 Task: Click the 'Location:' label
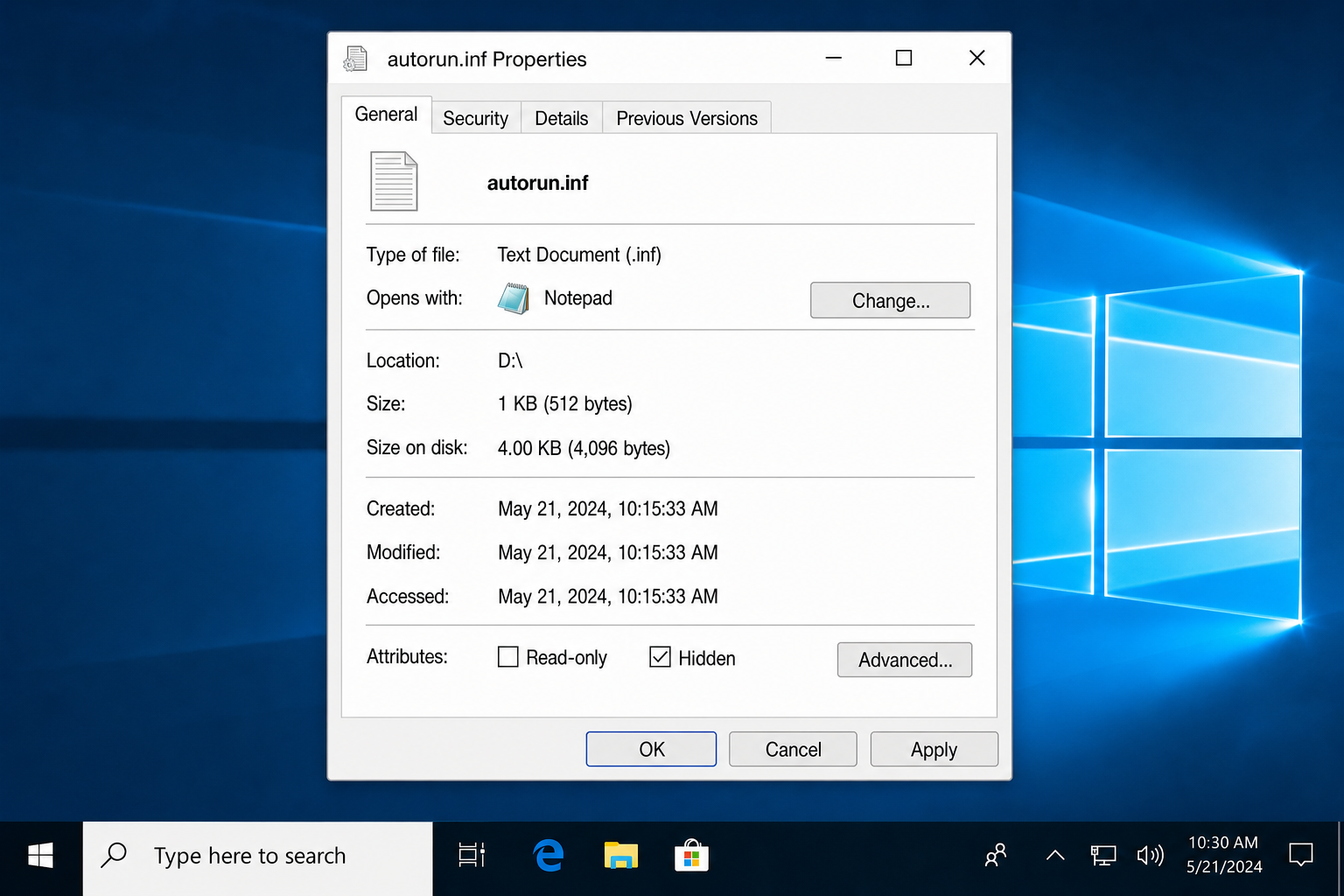(x=402, y=360)
